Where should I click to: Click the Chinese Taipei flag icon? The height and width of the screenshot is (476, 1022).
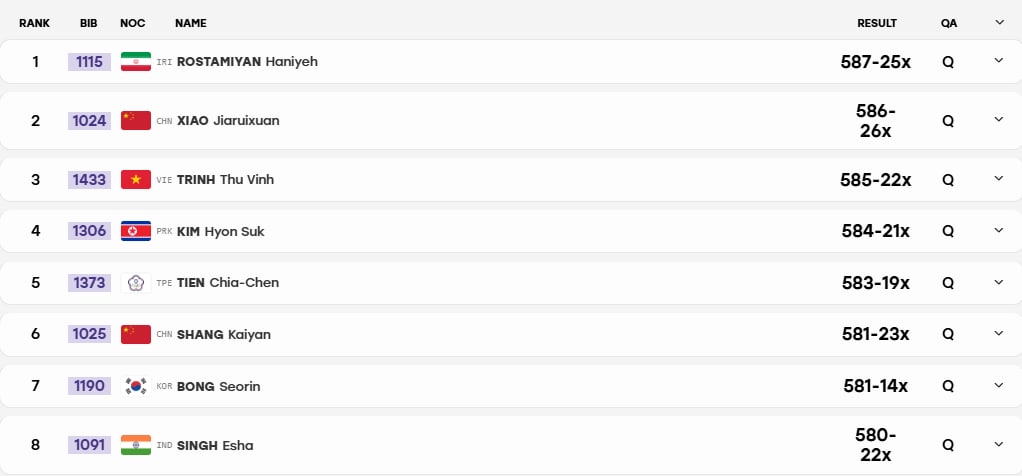point(136,282)
